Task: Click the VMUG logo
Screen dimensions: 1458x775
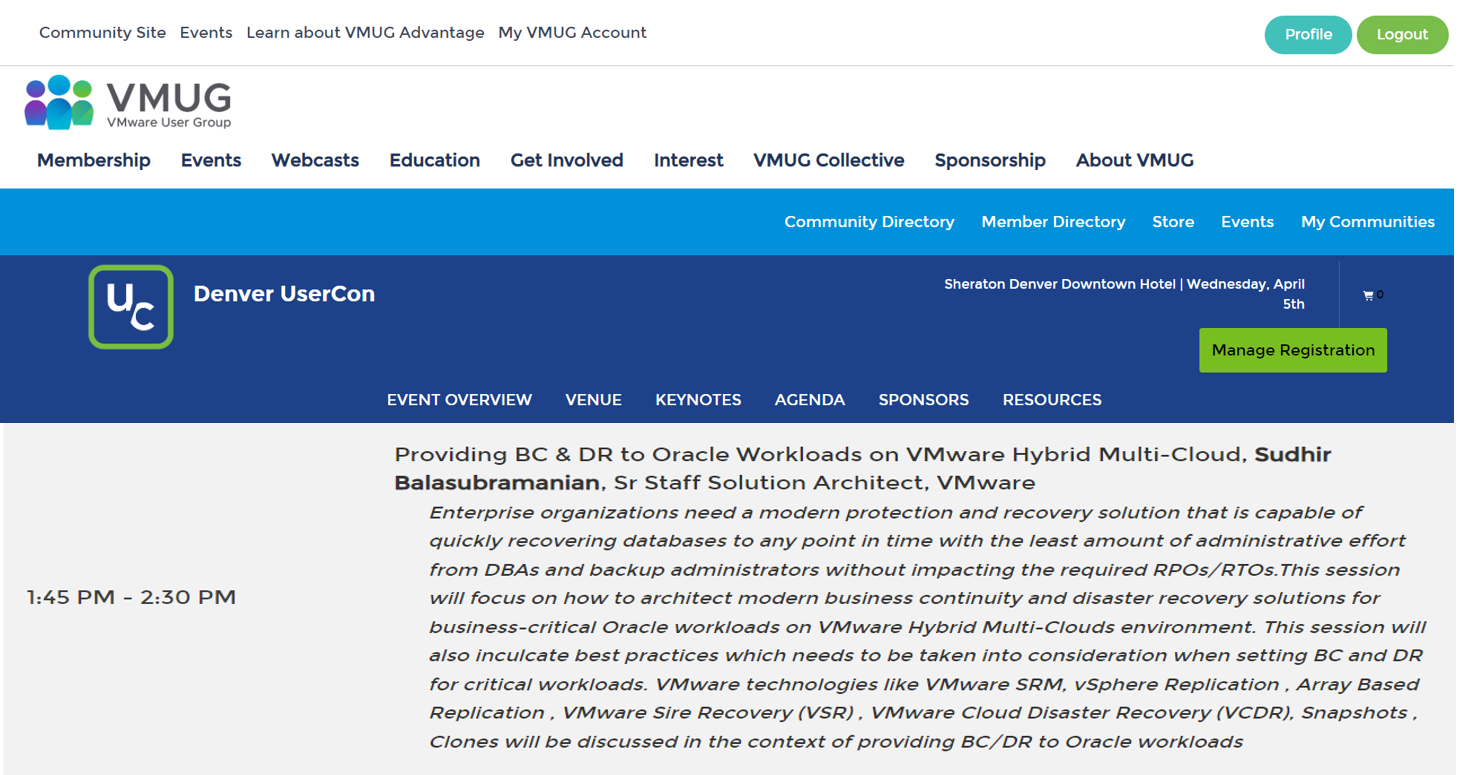Action: click(128, 102)
